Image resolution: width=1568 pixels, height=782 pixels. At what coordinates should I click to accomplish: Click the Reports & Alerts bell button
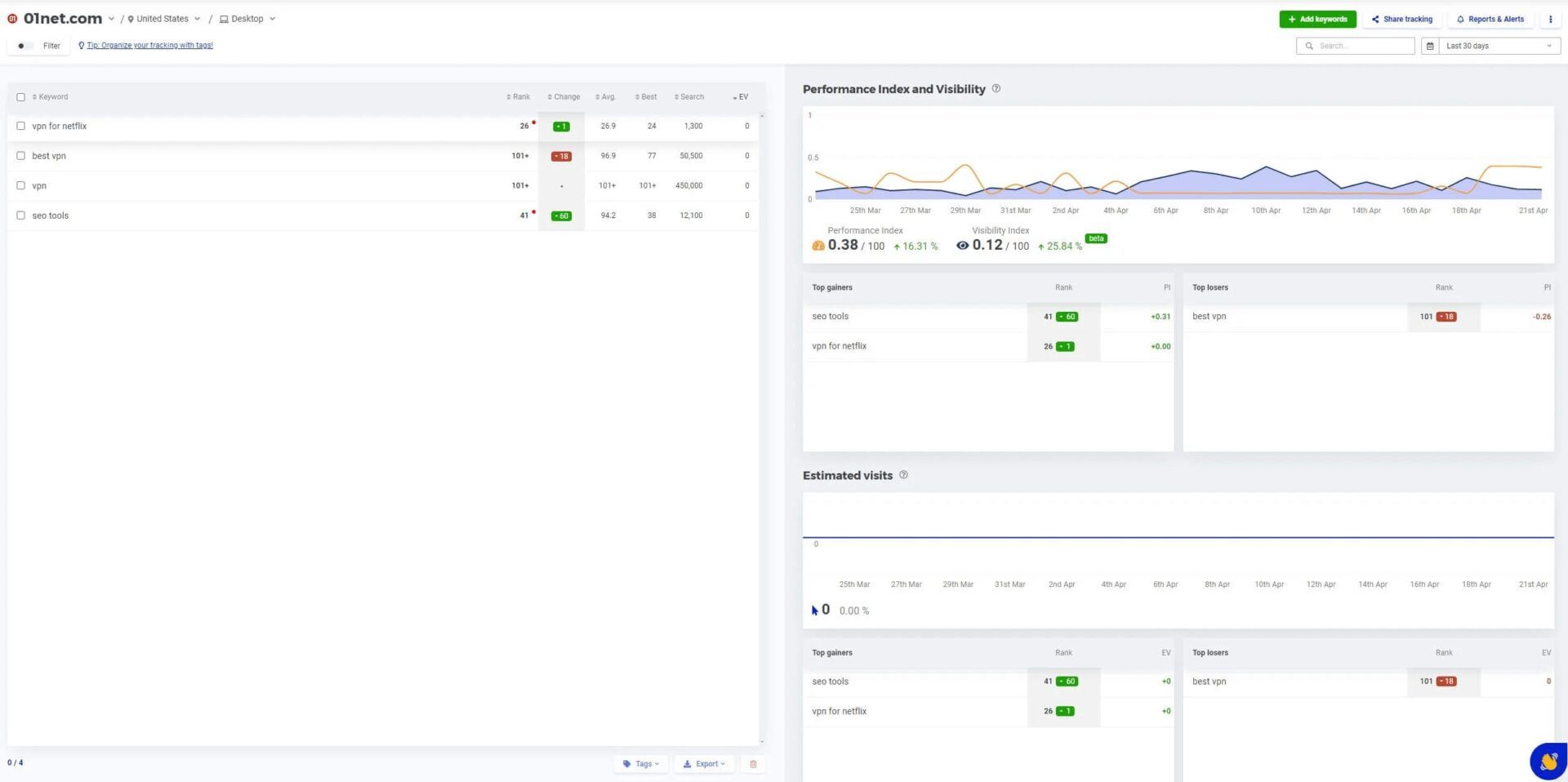1490,19
